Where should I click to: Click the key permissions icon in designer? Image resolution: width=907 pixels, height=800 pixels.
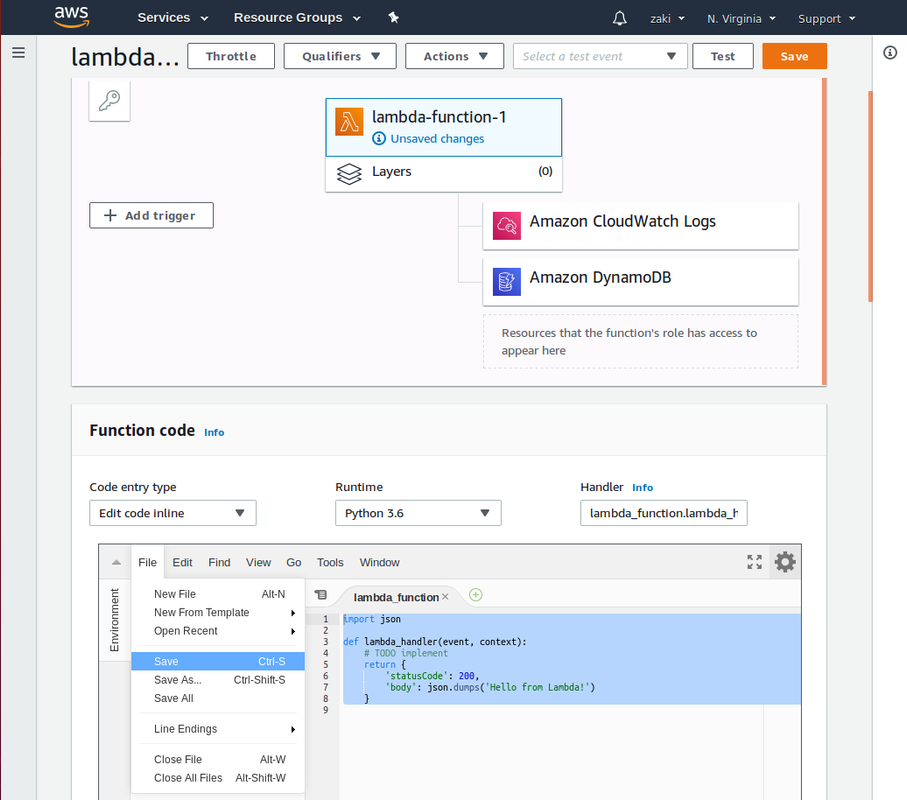[x=109, y=99]
